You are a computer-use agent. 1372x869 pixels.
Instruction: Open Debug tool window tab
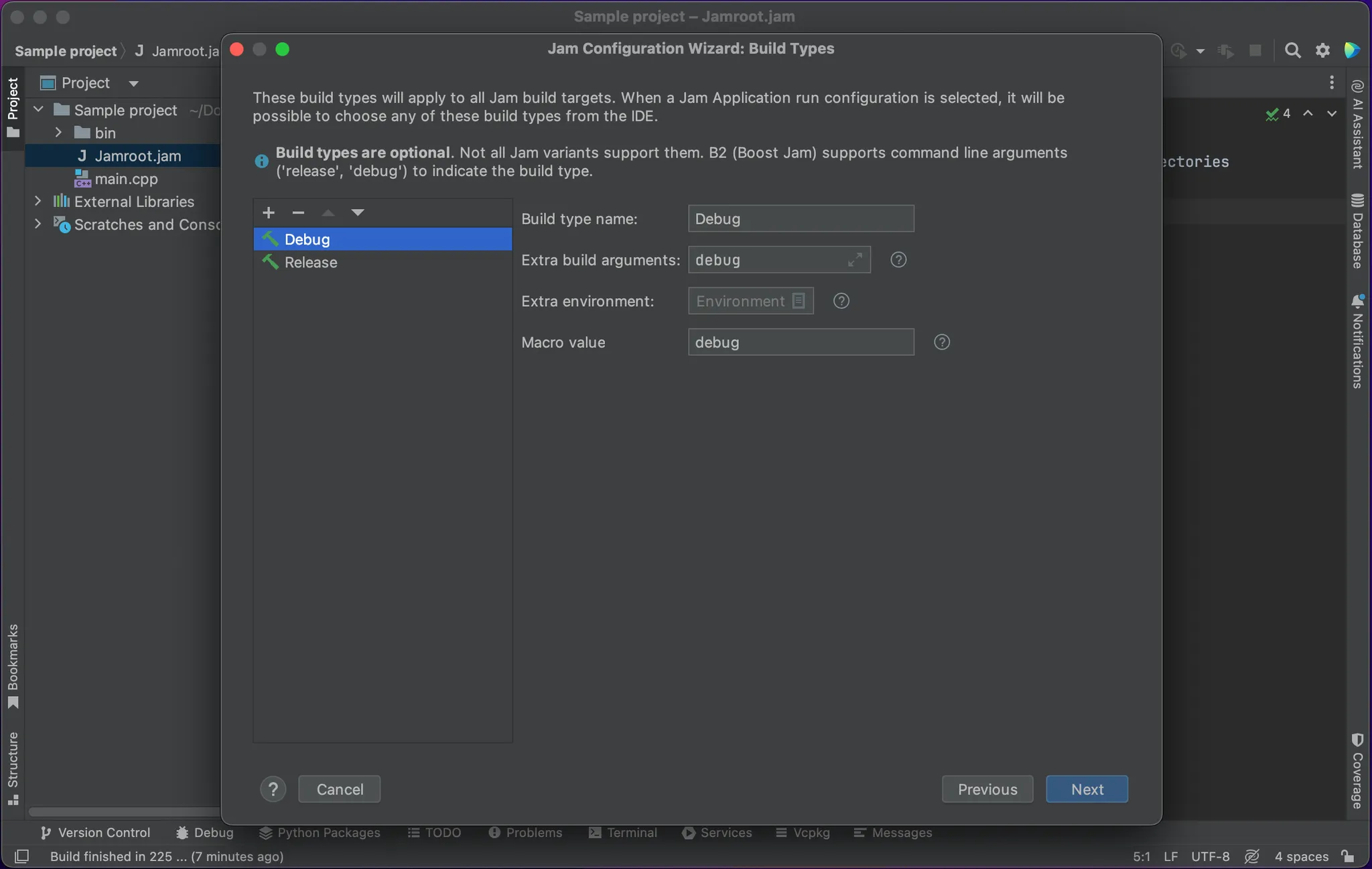pyautogui.click(x=205, y=832)
